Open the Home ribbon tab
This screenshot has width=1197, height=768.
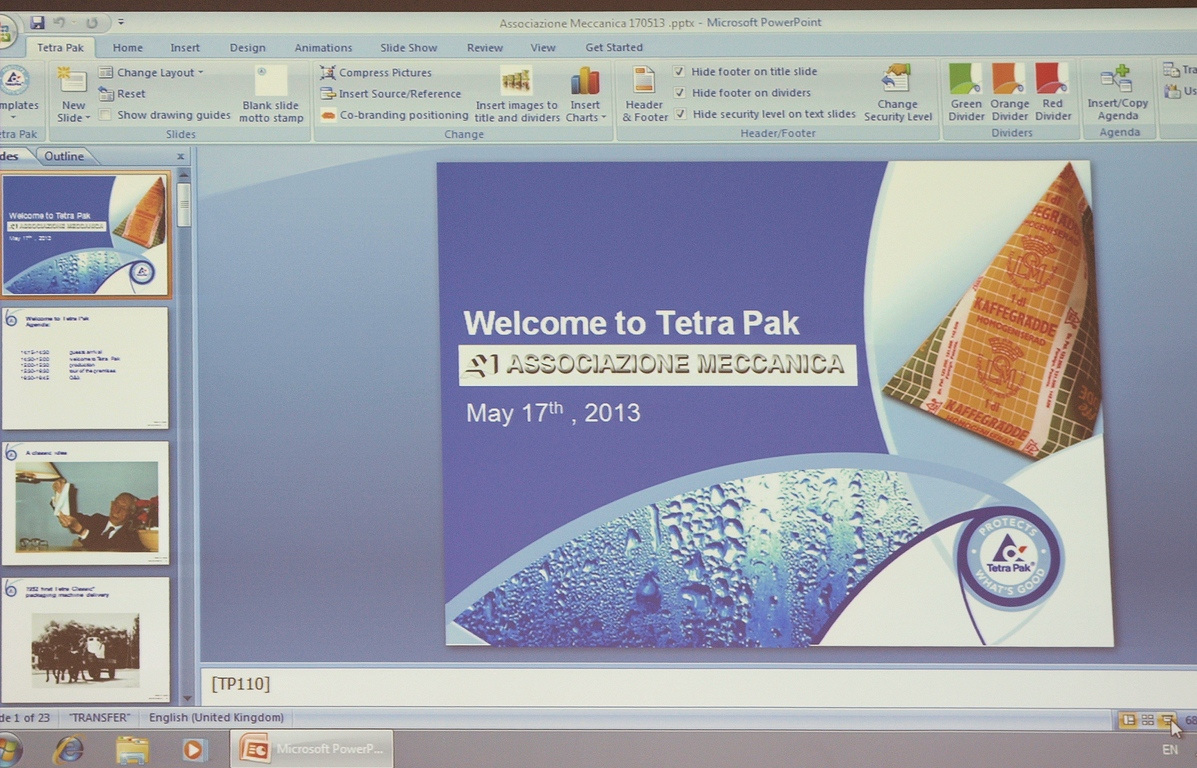127,47
